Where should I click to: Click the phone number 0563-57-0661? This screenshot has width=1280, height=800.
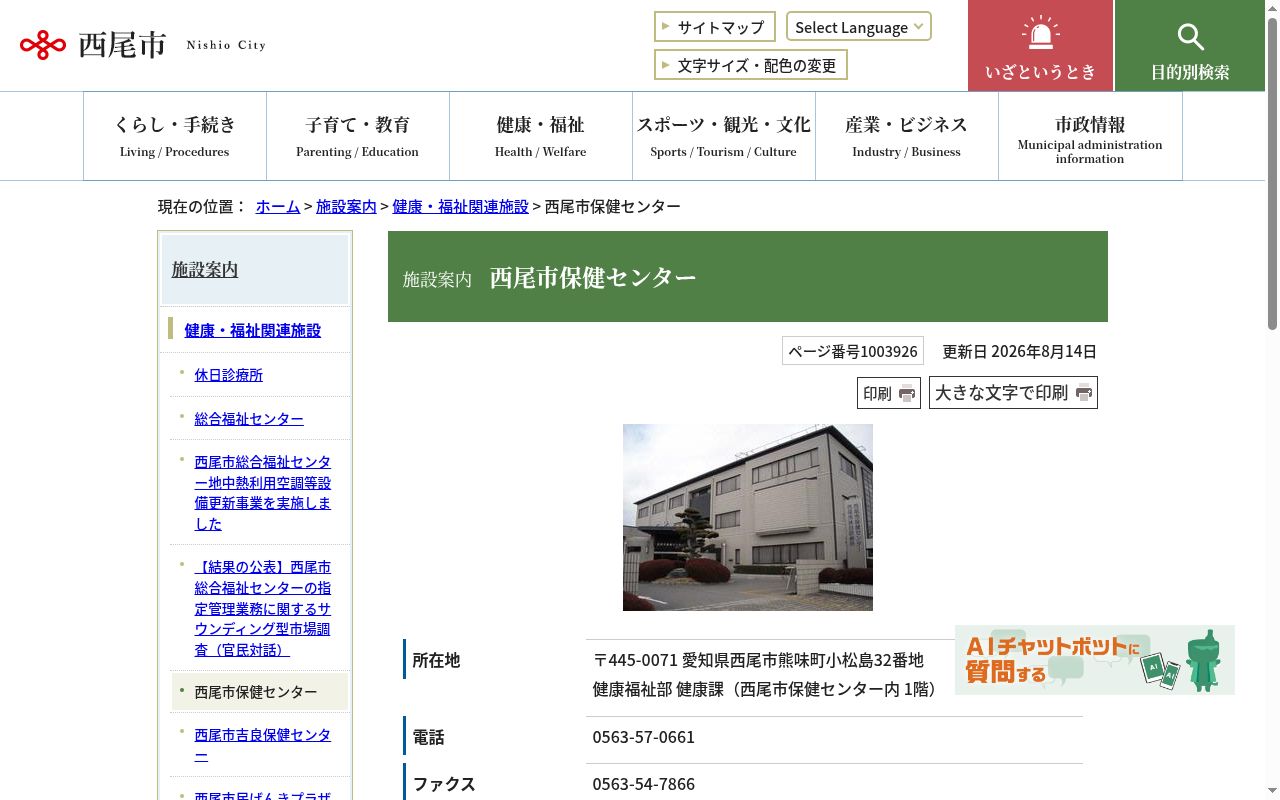click(x=644, y=737)
